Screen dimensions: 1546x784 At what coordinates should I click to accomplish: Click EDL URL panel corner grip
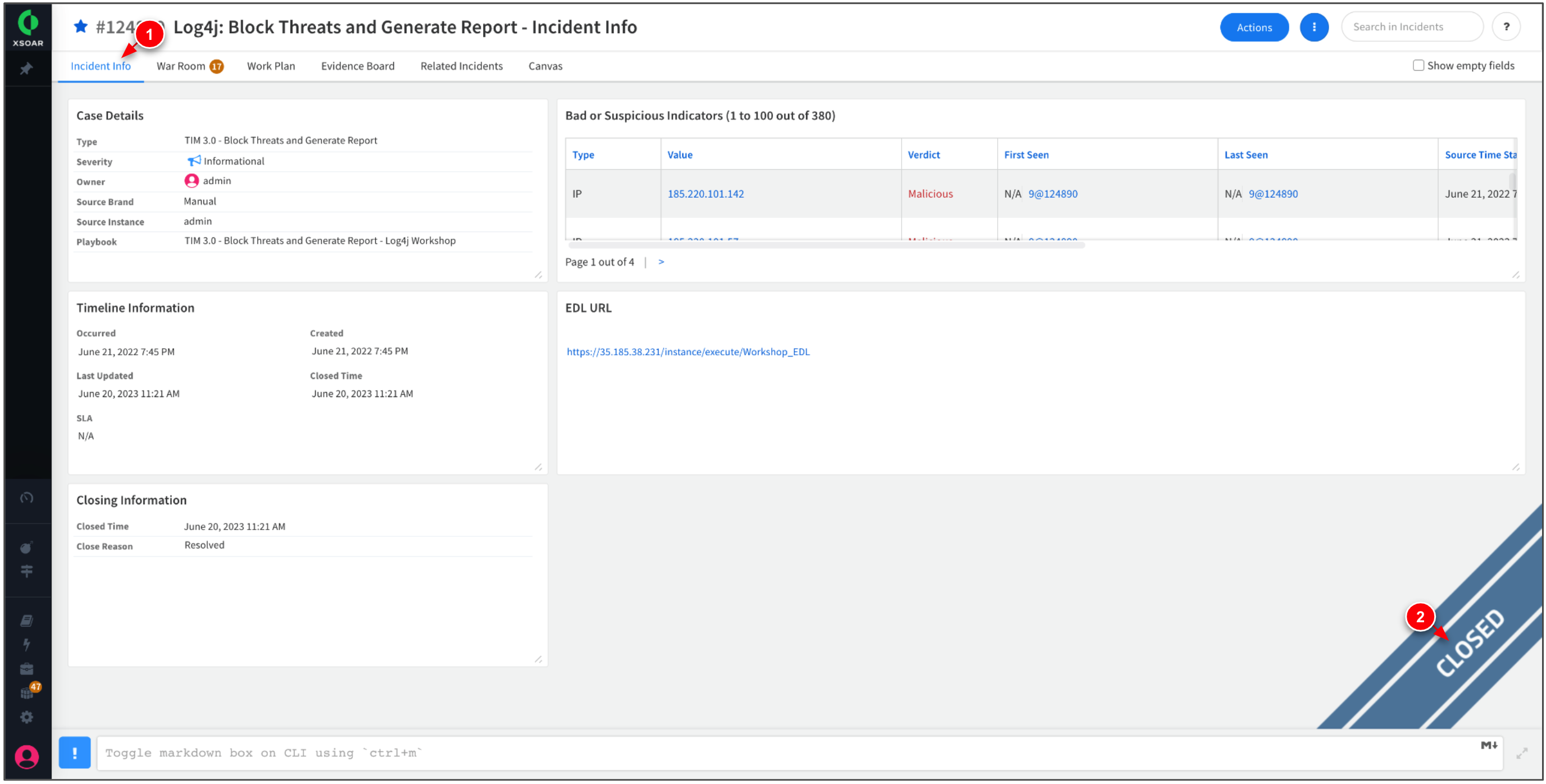pos(1516,467)
